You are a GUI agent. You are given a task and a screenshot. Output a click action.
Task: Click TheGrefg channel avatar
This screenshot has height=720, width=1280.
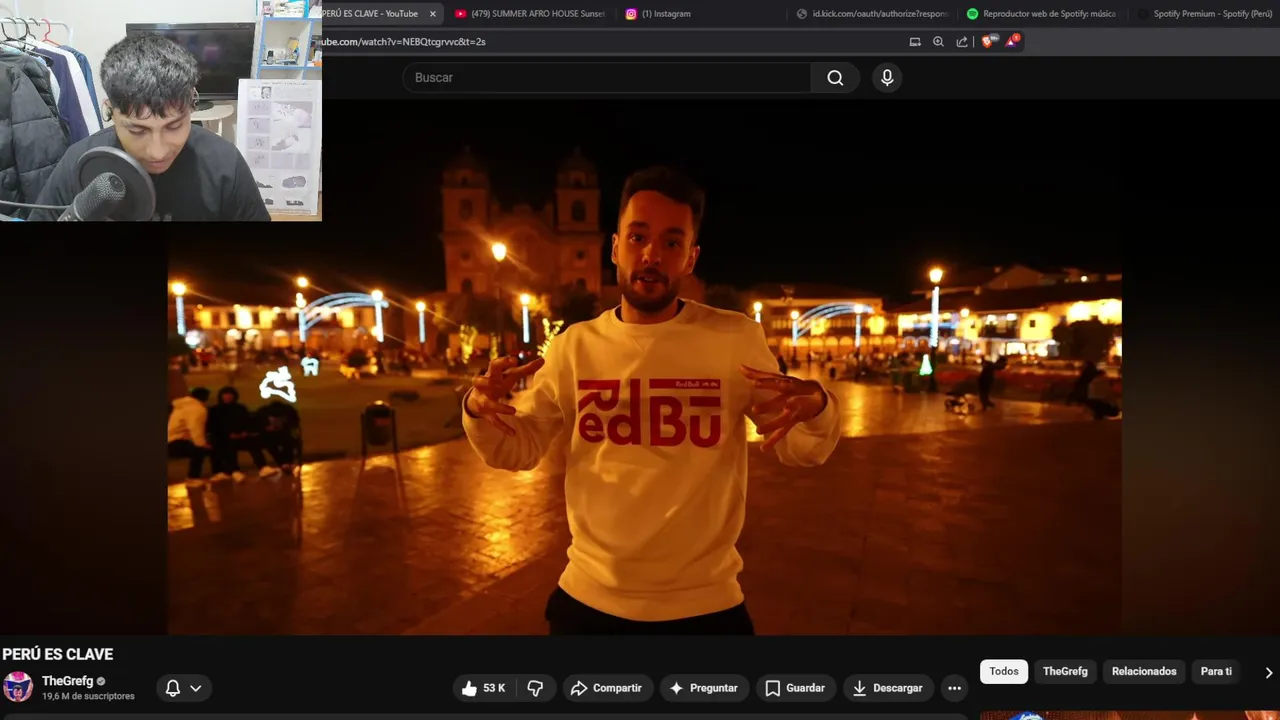point(18,687)
